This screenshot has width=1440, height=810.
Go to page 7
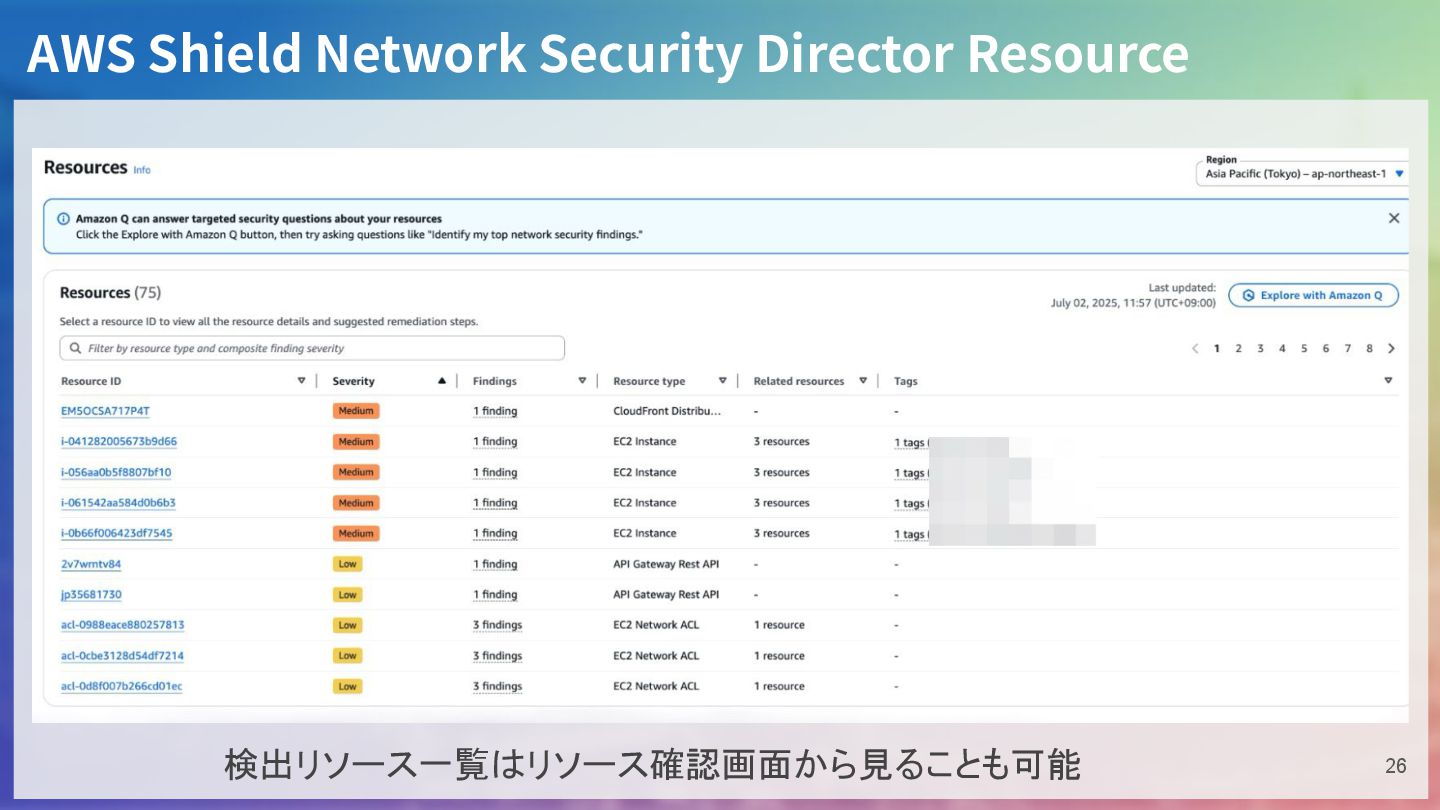[1348, 349]
